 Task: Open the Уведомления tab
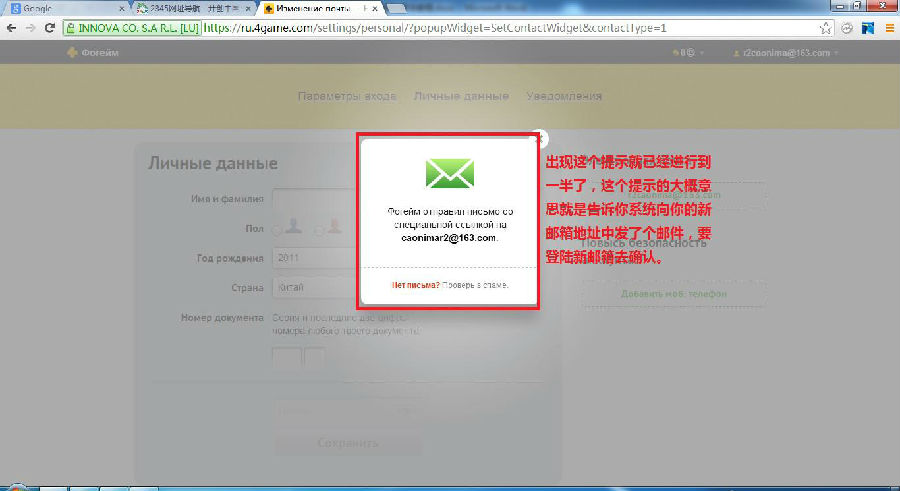pyautogui.click(x=564, y=96)
